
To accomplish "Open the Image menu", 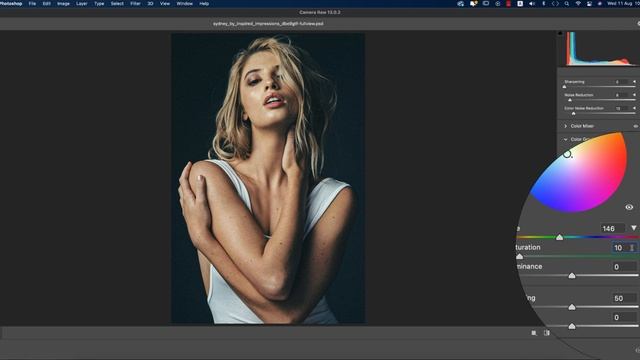I will click(63, 4).
